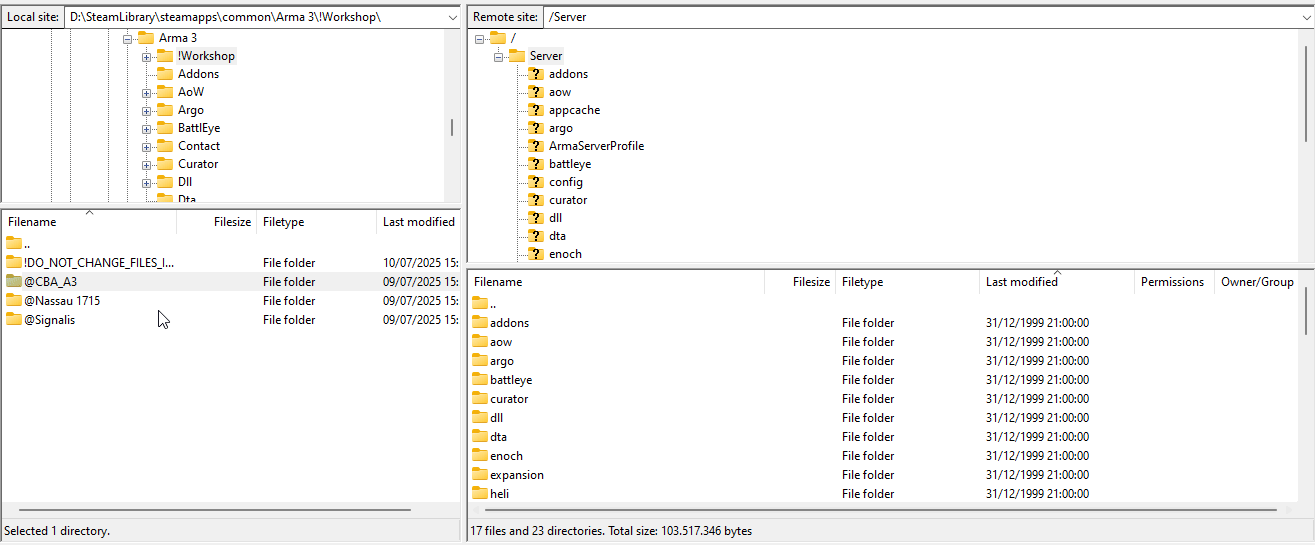The height and width of the screenshot is (545, 1315).
Task: Click the enoch unknown-folder icon in remote tree
Action: (536, 254)
